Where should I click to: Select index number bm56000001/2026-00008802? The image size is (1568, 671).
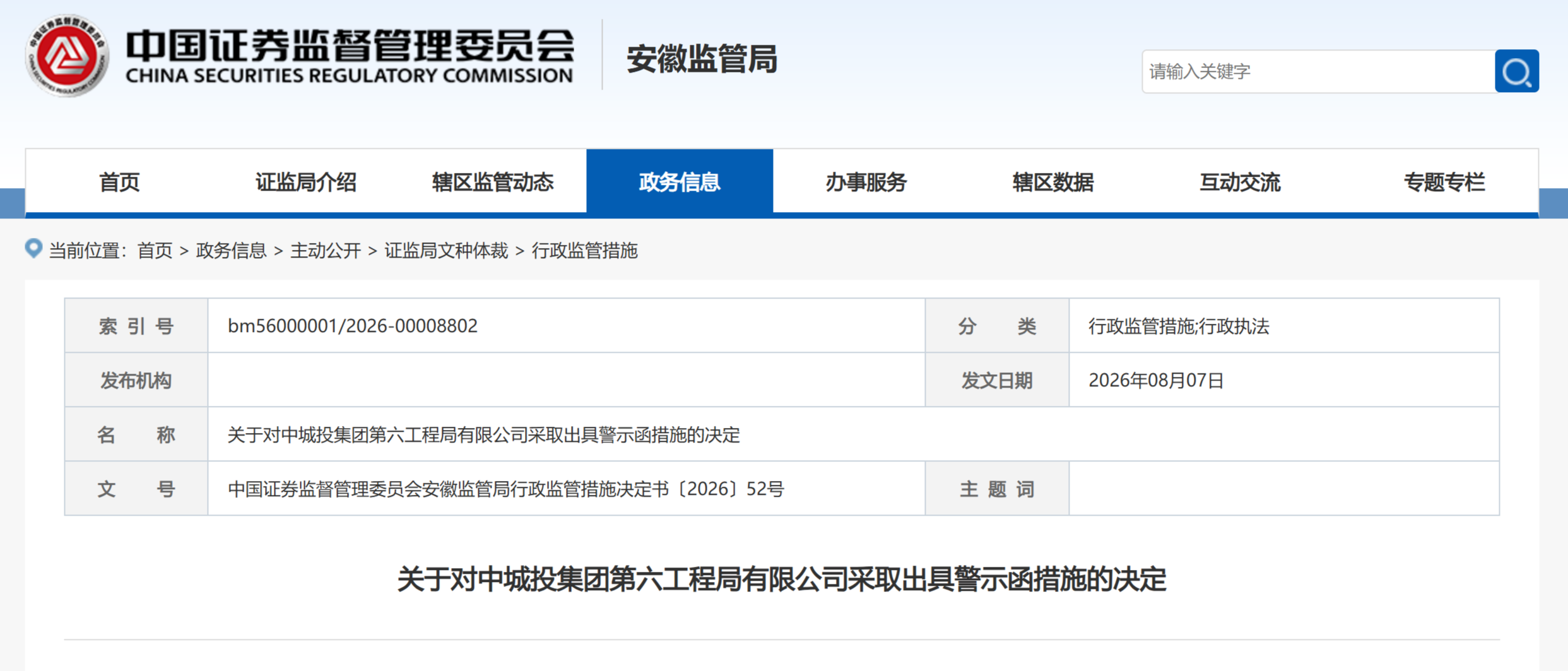[x=353, y=326]
